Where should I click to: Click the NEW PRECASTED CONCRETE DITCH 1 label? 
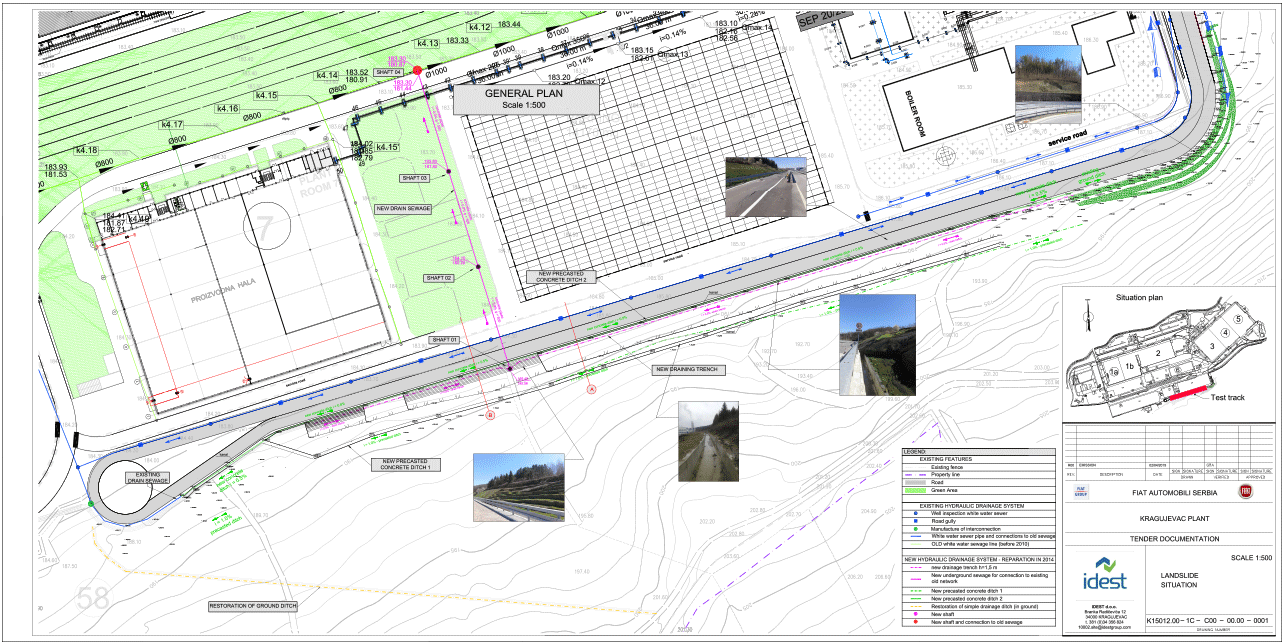(406, 465)
